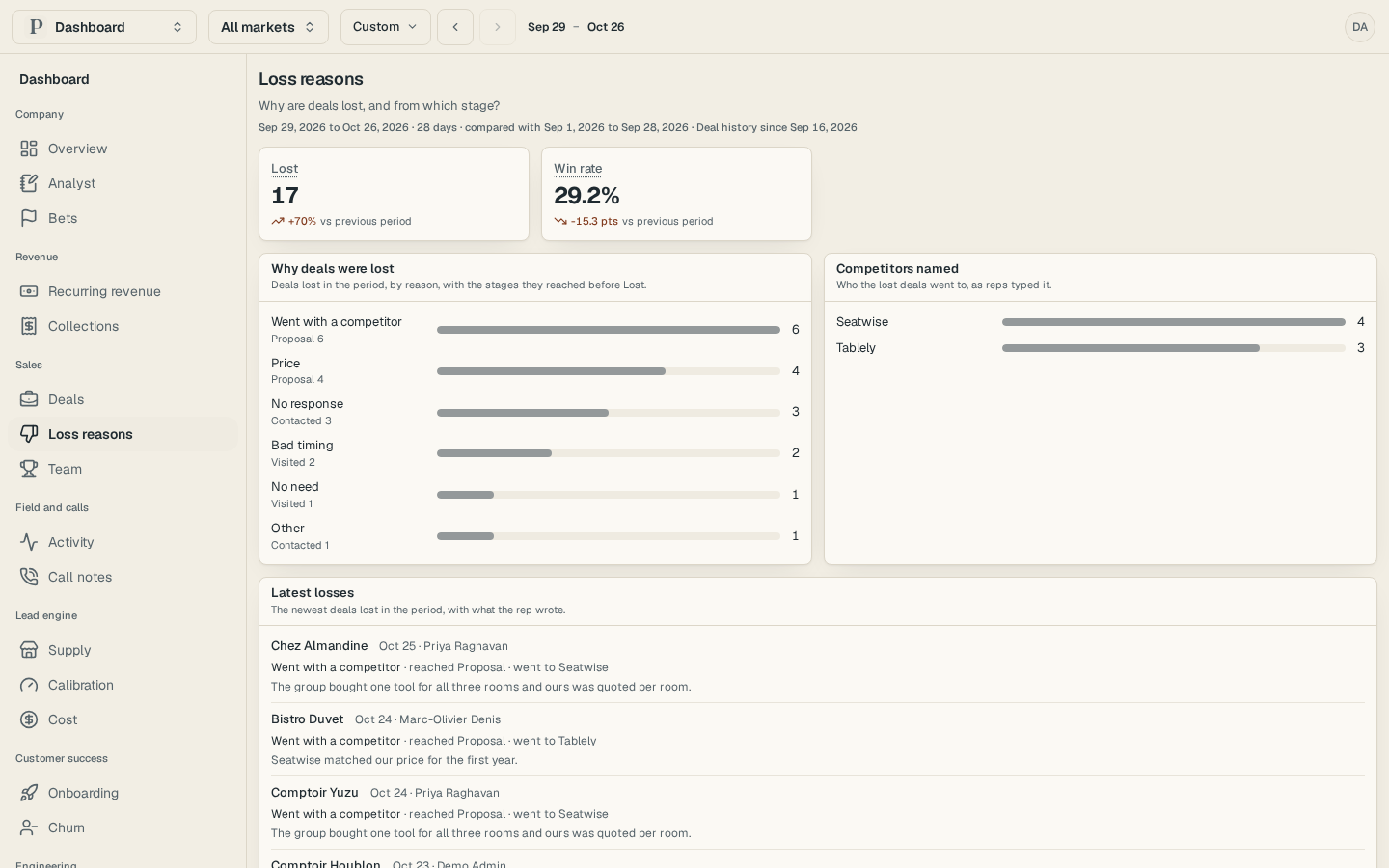Image resolution: width=1389 pixels, height=868 pixels.
Task: Open the Team trophy icon
Action: pos(29,469)
